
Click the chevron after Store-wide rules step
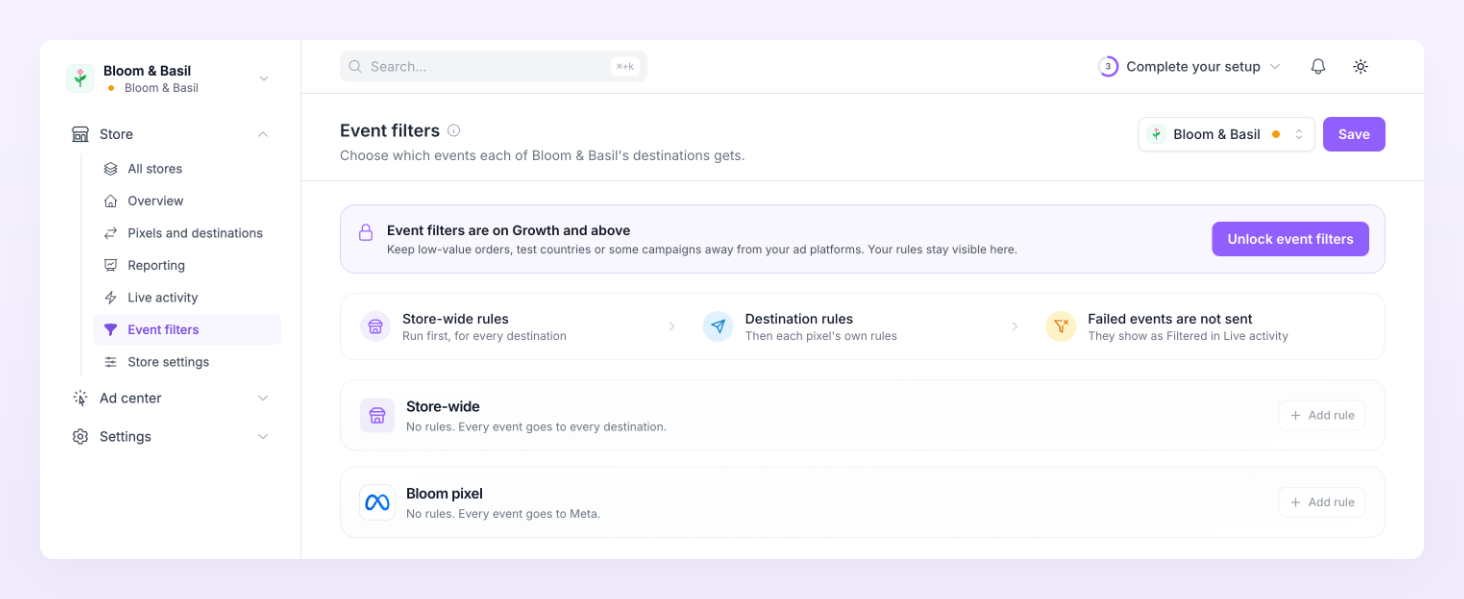pos(672,327)
